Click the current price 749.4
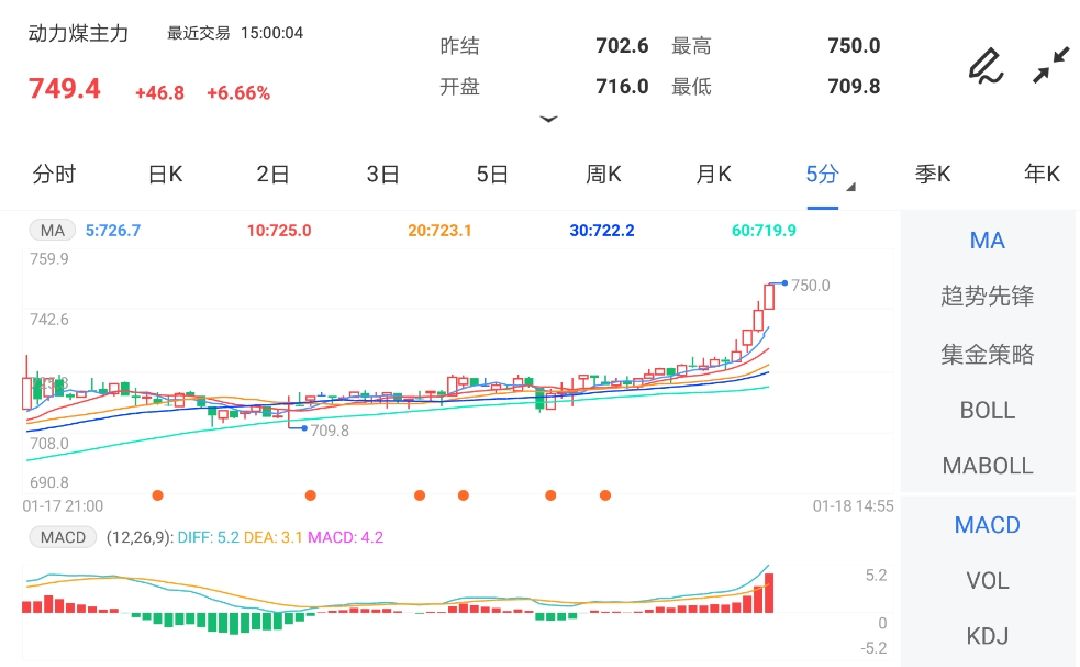This screenshot has width=1080, height=667. coord(64,89)
